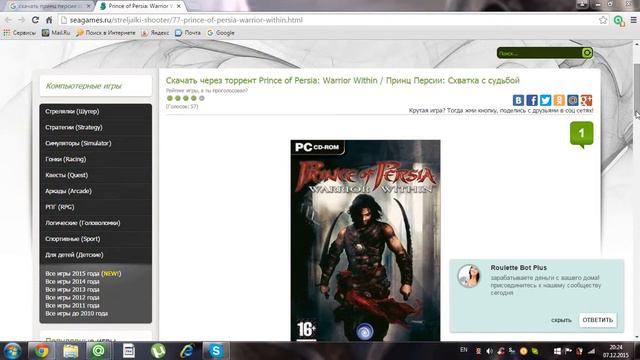Open Skype from the taskbar
This screenshot has width=640, height=360.
click(x=216, y=351)
